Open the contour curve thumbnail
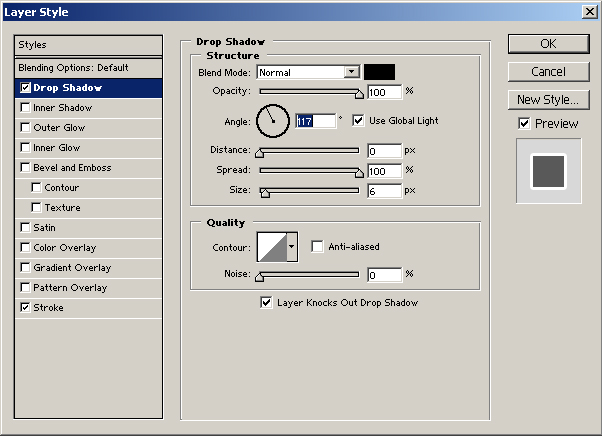602x436 pixels. click(x=272, y=247)
